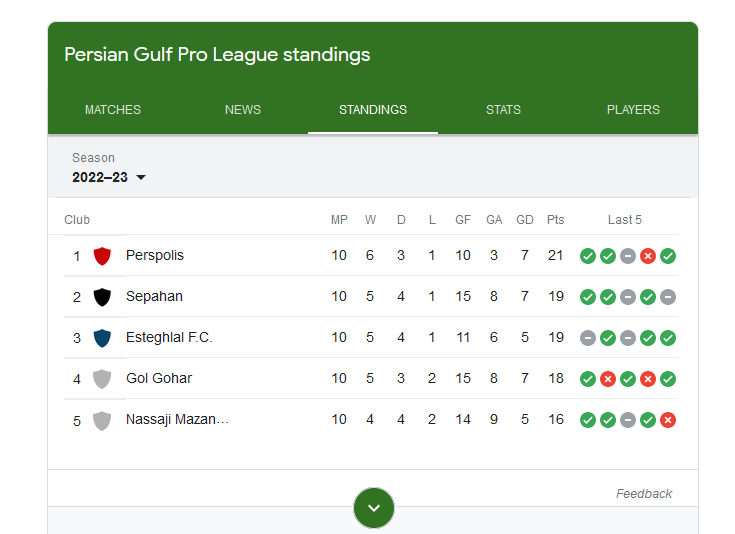This screenshot has width=735, height=534.
Task: Click the Pts column header
Action: 556,220
